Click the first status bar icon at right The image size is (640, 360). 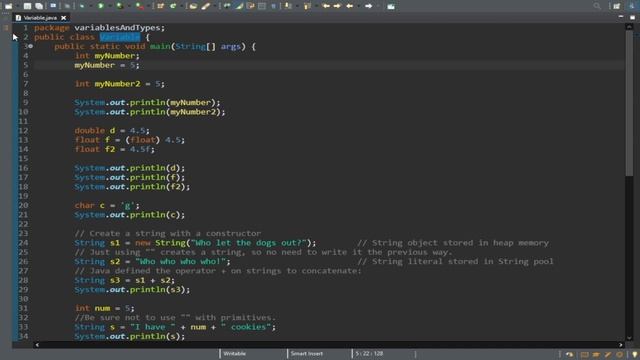(569, 354)
